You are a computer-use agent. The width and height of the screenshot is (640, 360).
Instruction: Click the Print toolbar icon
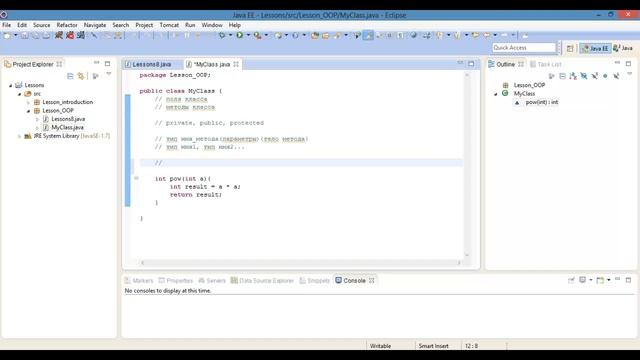pos(46,36)
